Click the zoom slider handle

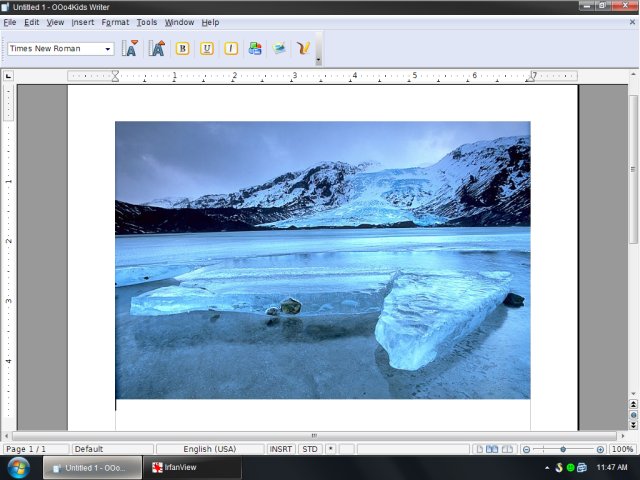tap(563, 450)
